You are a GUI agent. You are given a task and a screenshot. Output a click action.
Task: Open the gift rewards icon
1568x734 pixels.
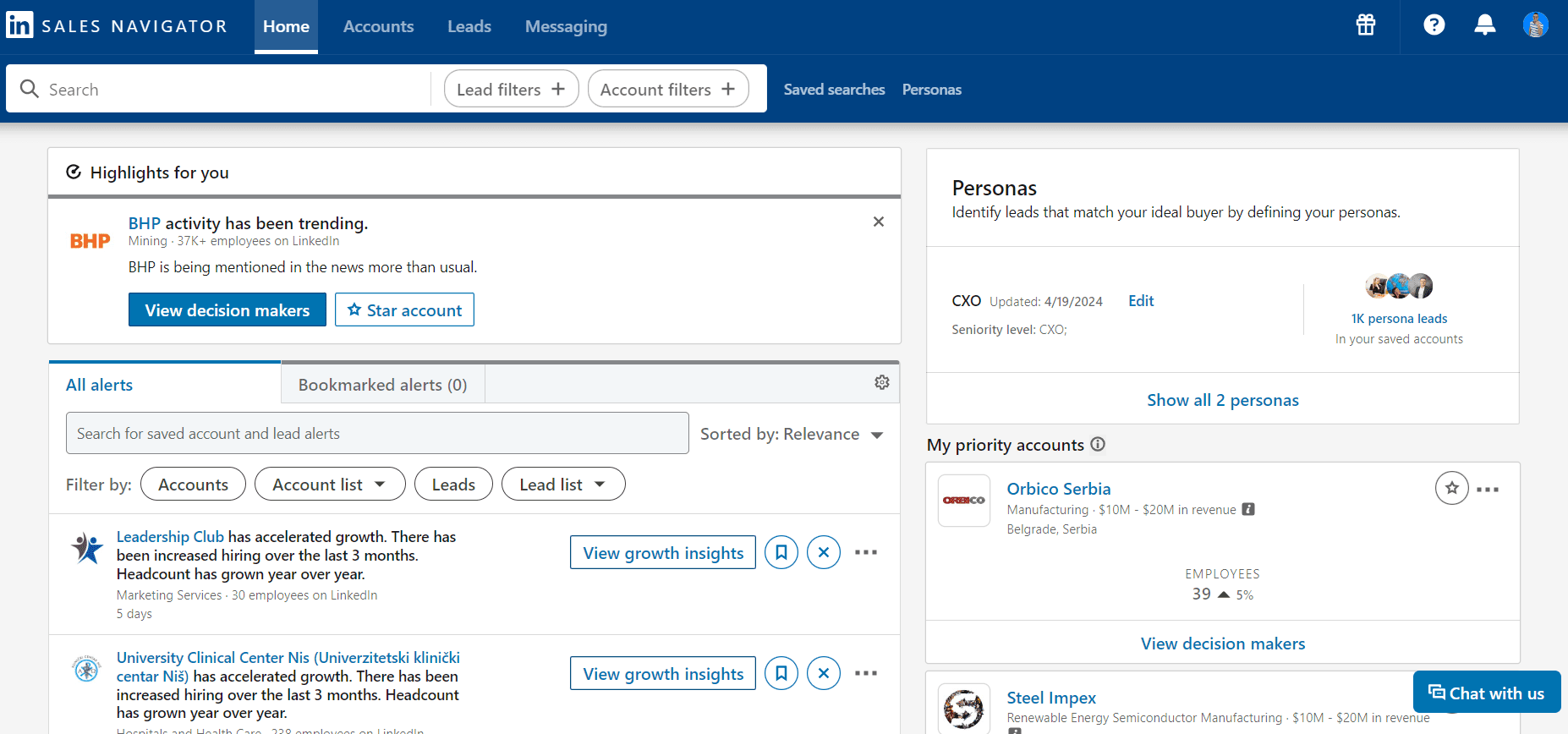1366,25
